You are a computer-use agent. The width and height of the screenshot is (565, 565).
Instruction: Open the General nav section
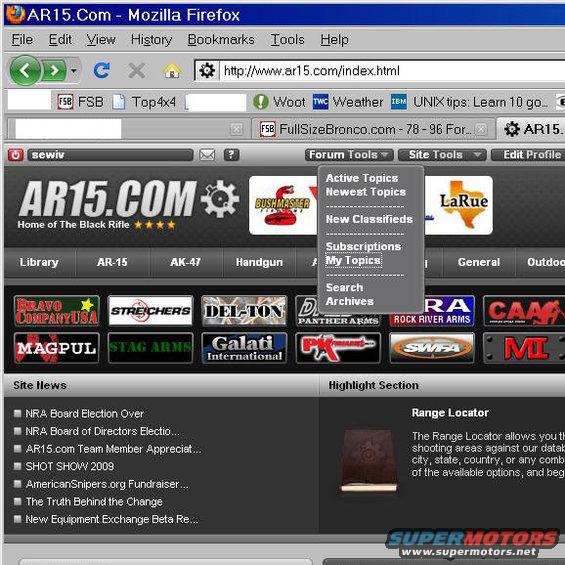pos(479,262)
